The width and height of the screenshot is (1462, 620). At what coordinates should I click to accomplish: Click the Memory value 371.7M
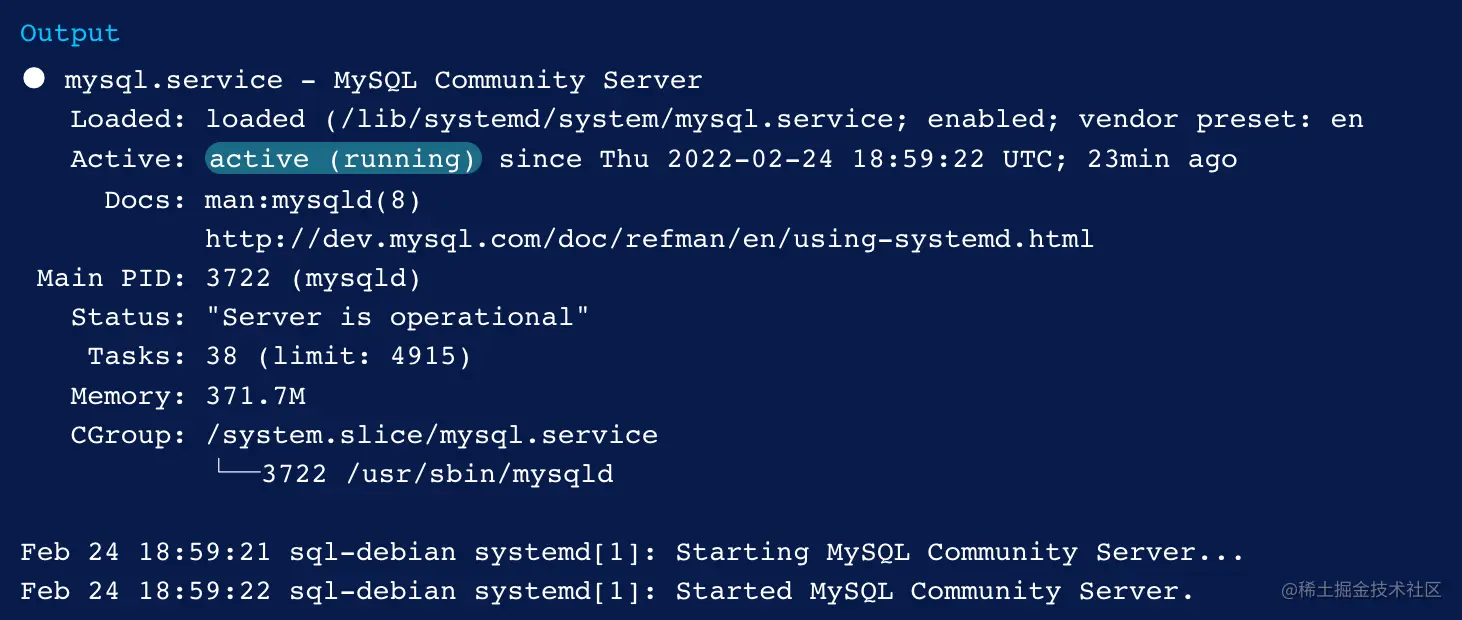pos(255,397)
